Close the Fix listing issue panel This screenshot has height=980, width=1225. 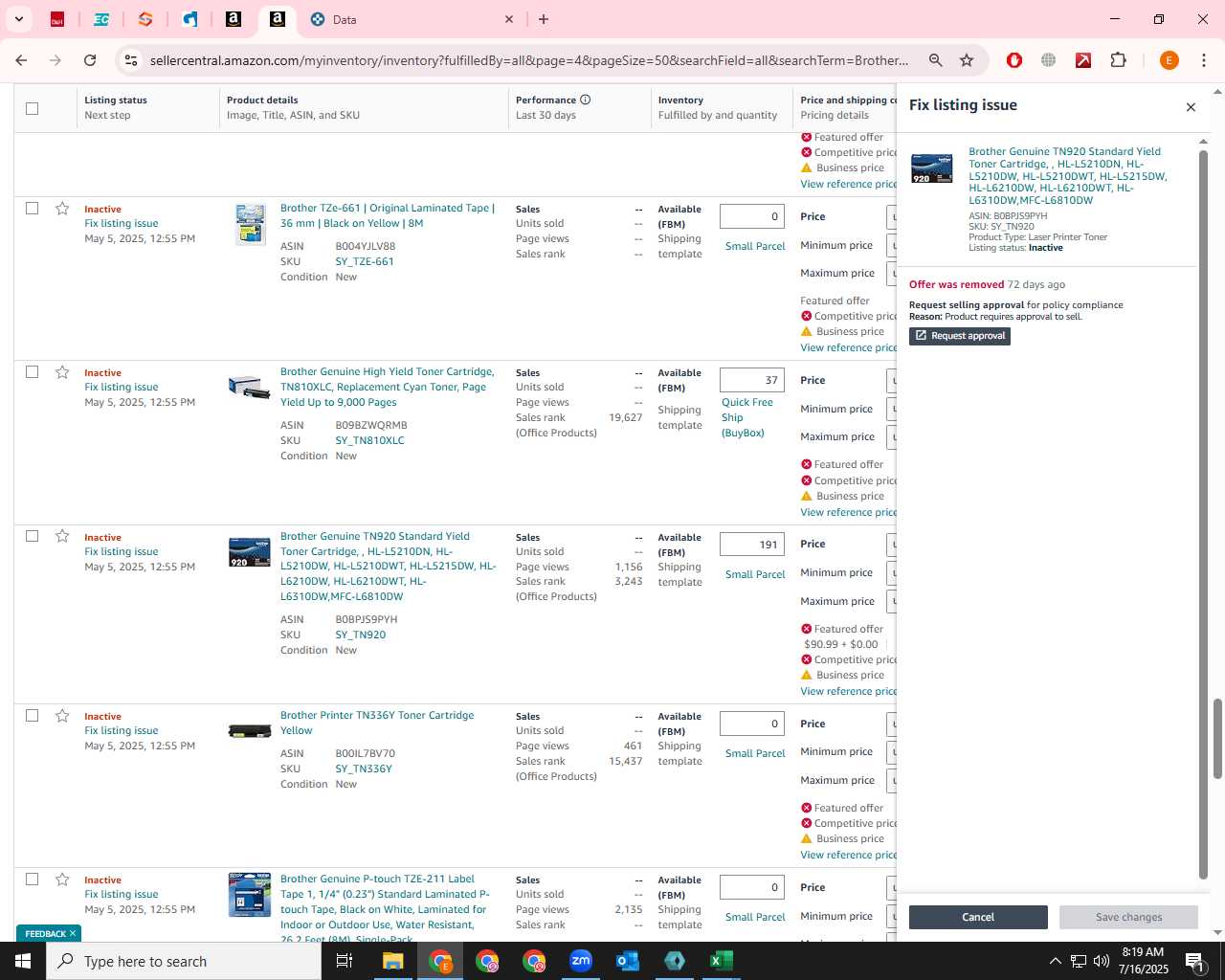[x=1191, y=107]
